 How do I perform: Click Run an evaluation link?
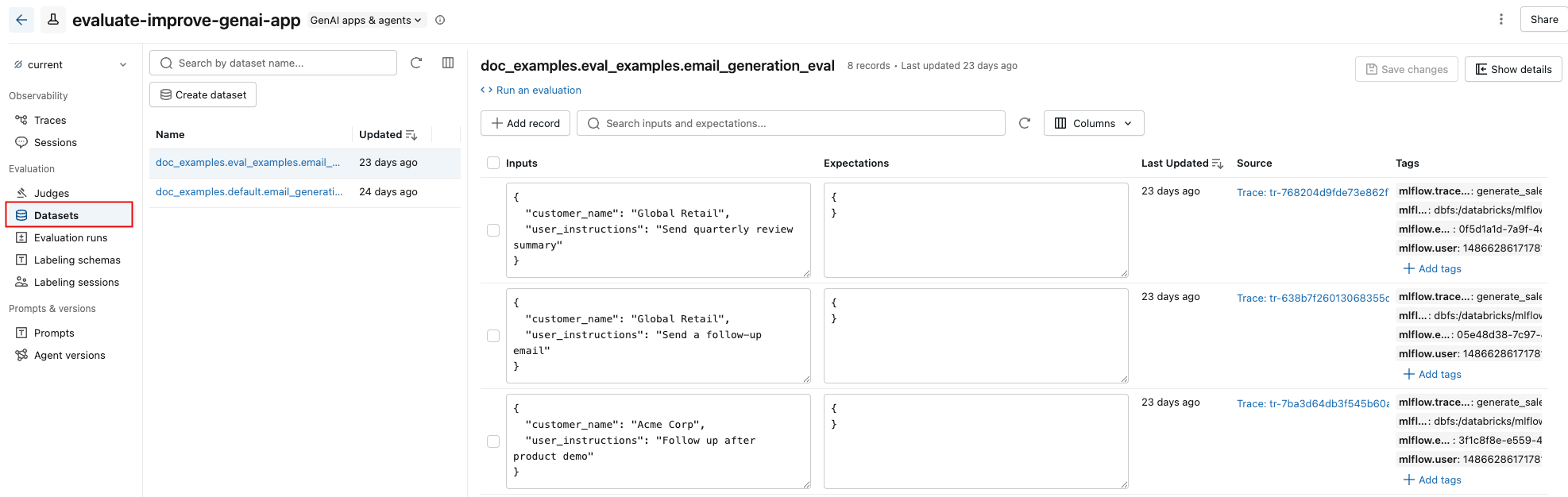point(538,91)
